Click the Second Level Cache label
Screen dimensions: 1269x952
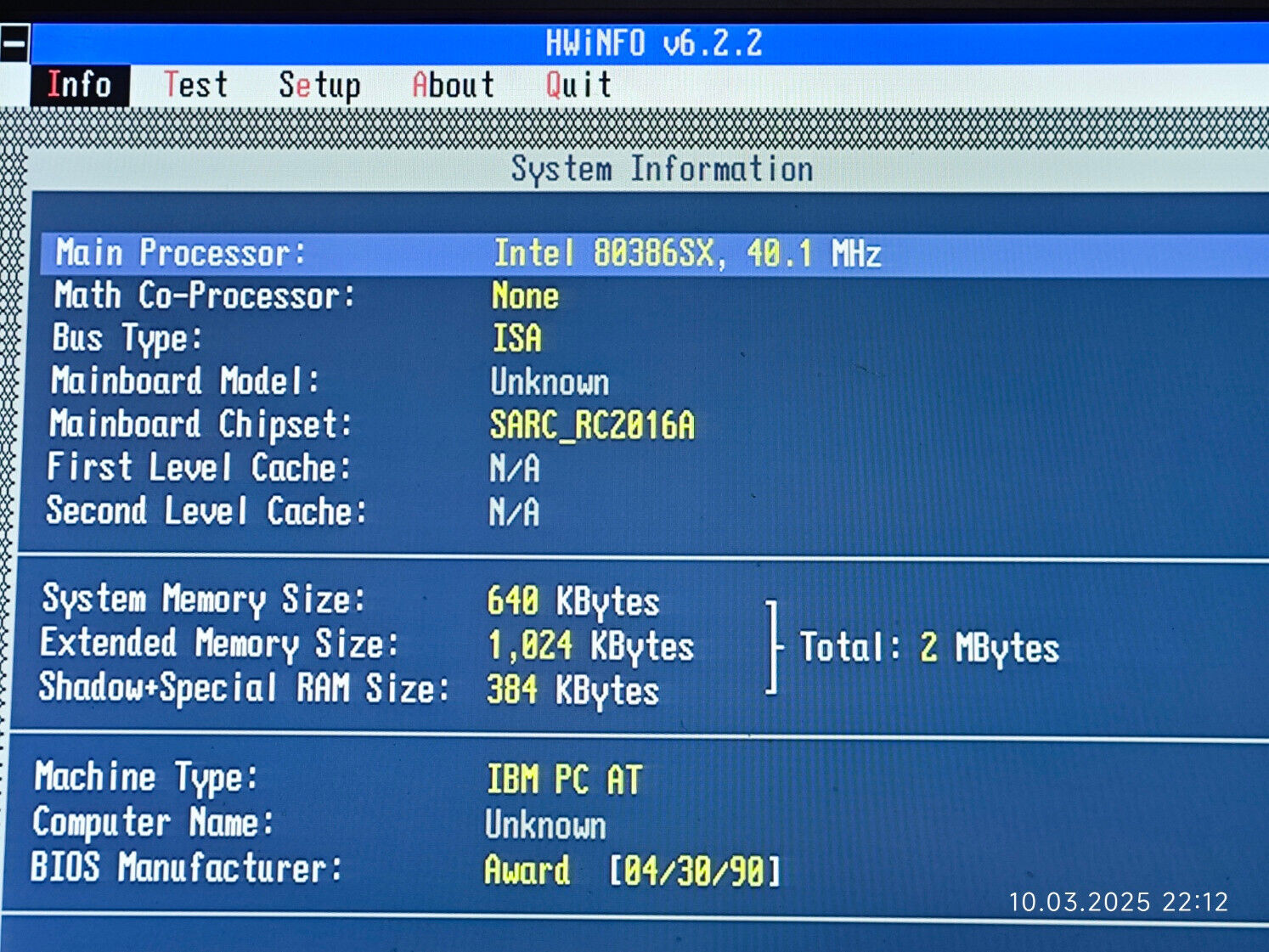[x=206, y=511]
